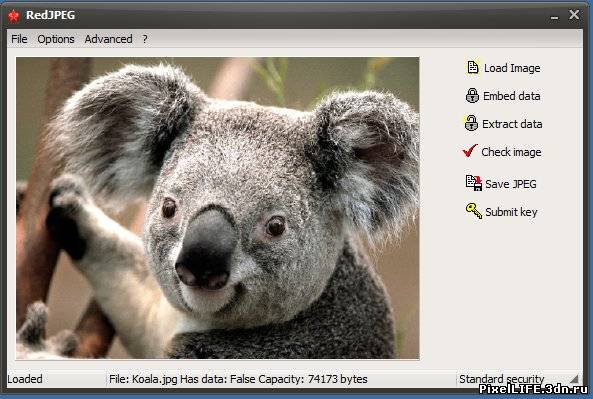The height and width of the screenshot is (399, 593).
Task: Click the Embed data text
Action: click(x=511, y=96)
